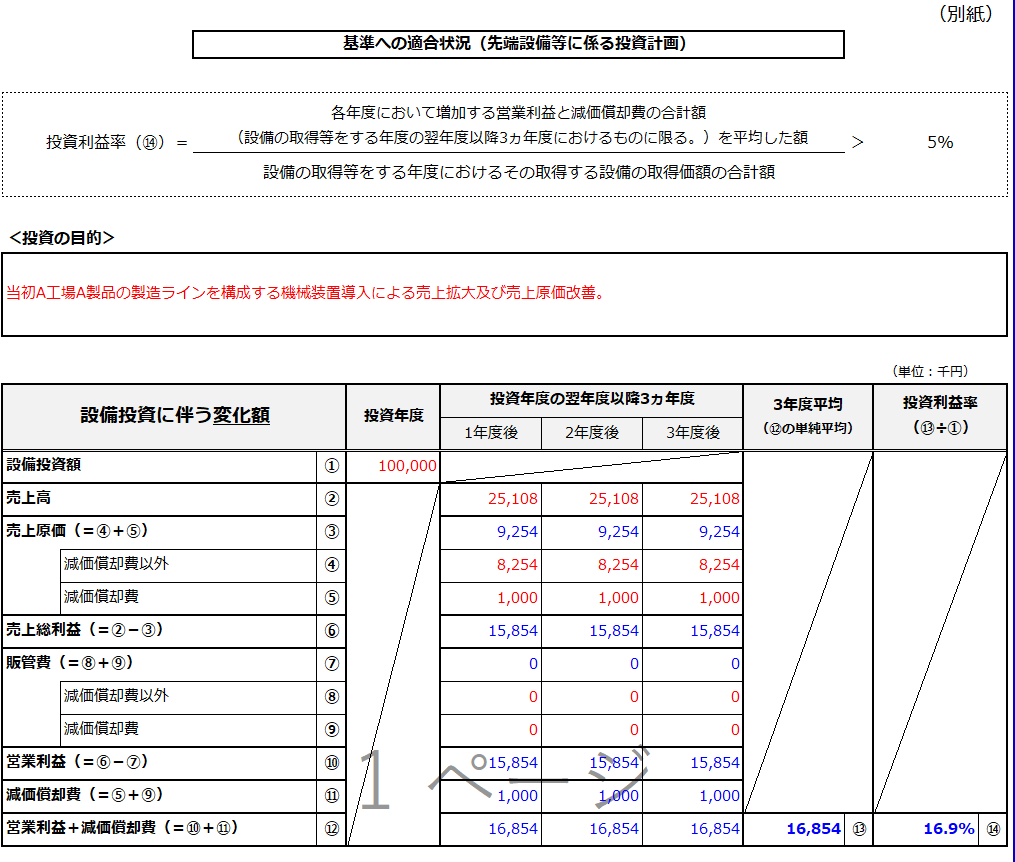The width and height of the screenshot is (1015, 862).
Task: Click row ⑪ value 1,000 under 3年度後
Action: pos(693,797)
